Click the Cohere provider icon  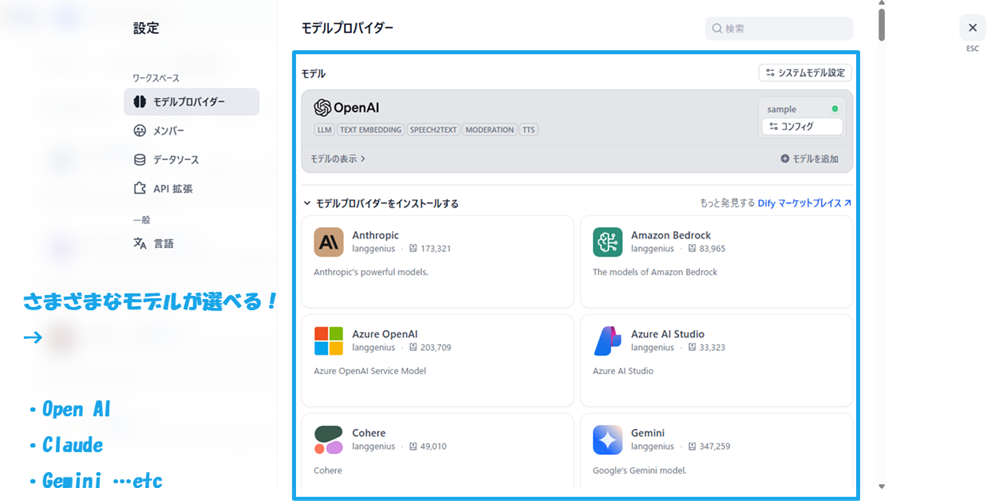click(329, 440)
